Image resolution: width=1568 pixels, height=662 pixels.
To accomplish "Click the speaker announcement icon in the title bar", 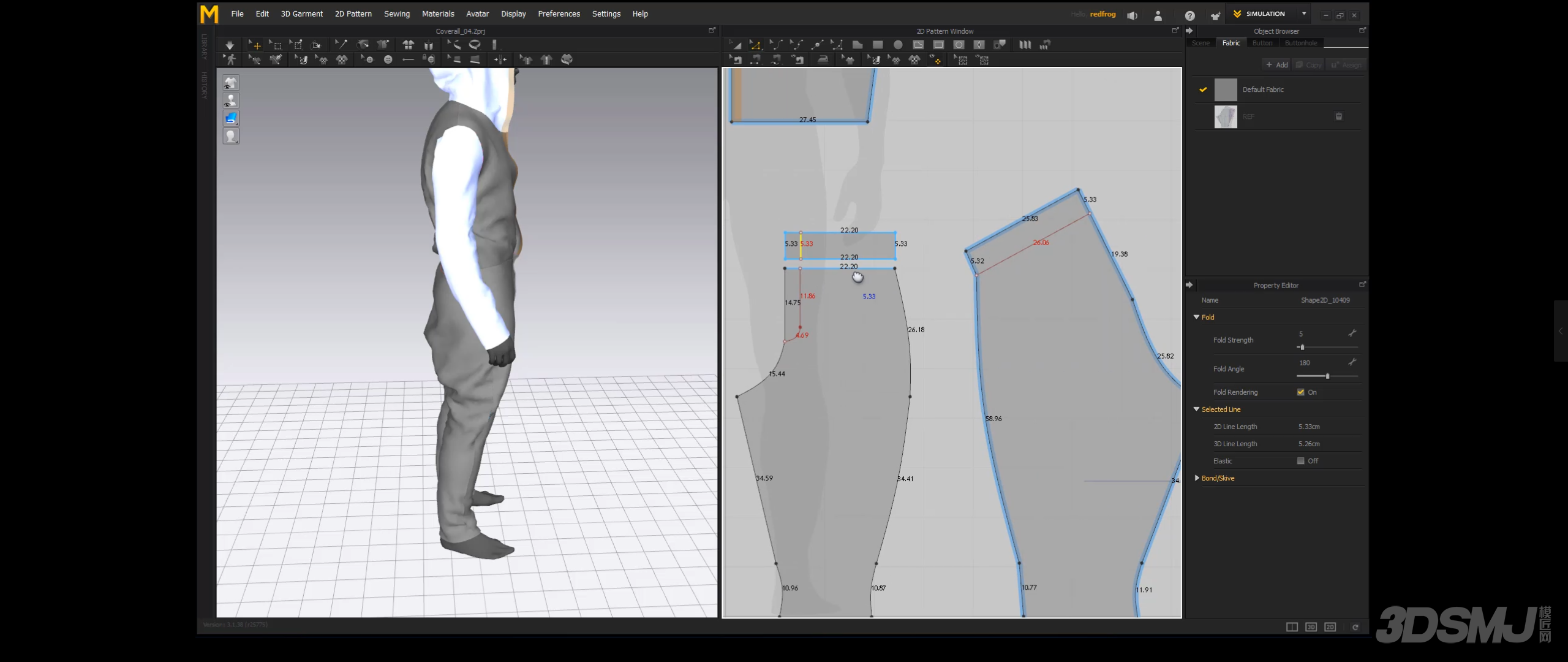I will pos(1132,15).
